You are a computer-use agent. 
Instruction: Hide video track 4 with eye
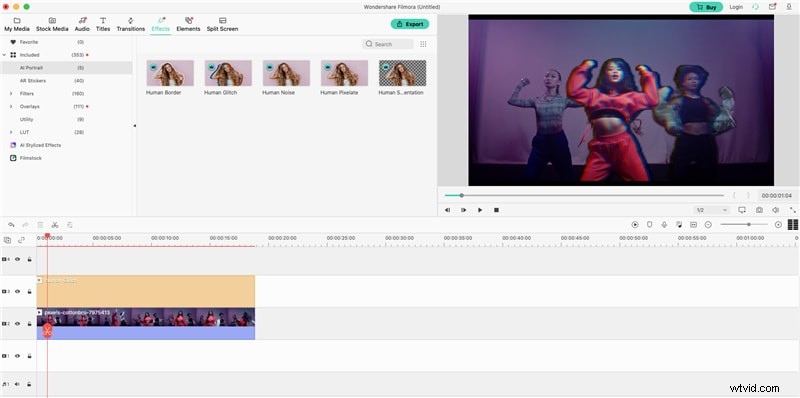(17, 260)
